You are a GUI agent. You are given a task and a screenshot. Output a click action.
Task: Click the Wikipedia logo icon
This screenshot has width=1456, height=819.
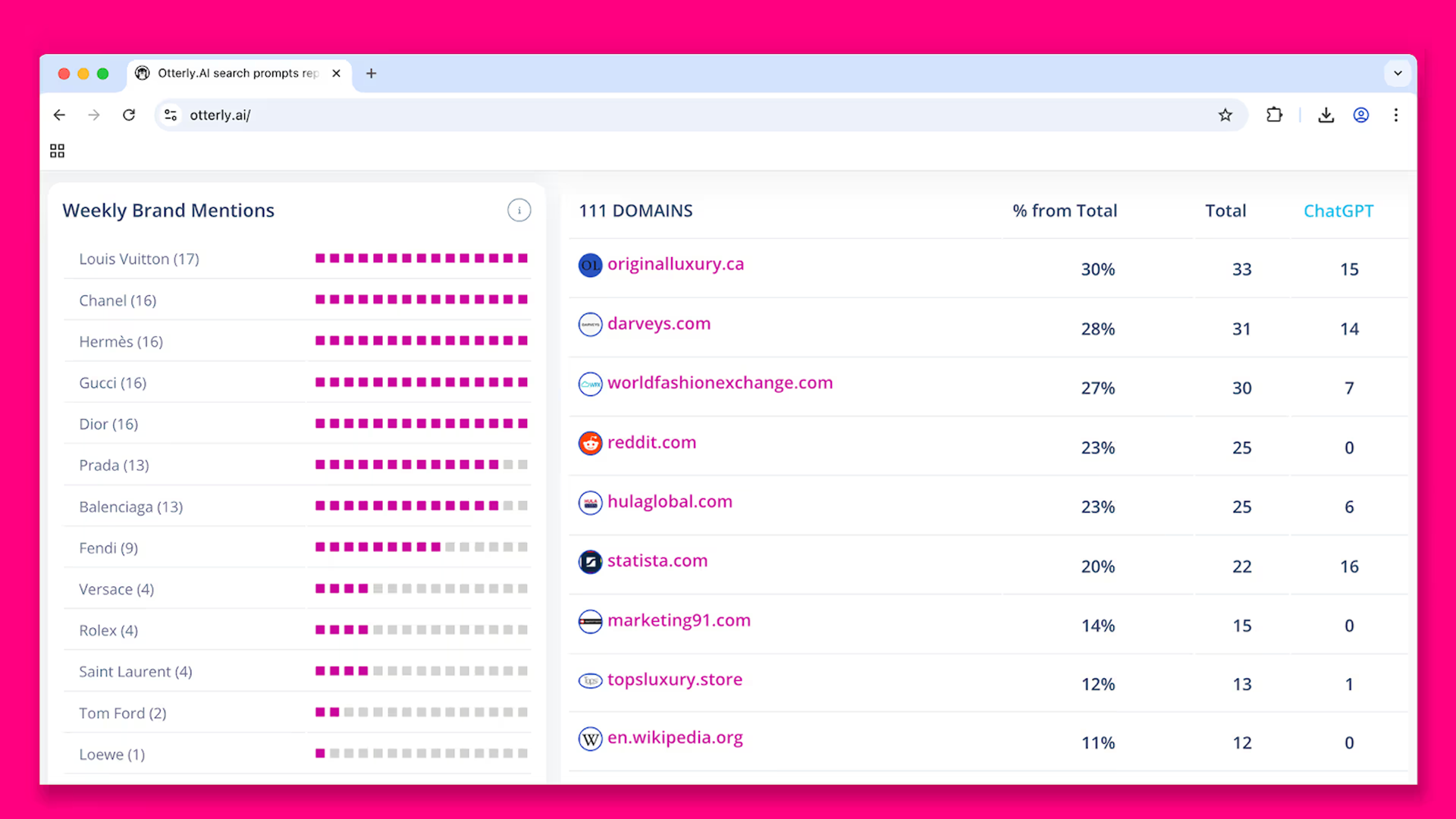(590, 739)
